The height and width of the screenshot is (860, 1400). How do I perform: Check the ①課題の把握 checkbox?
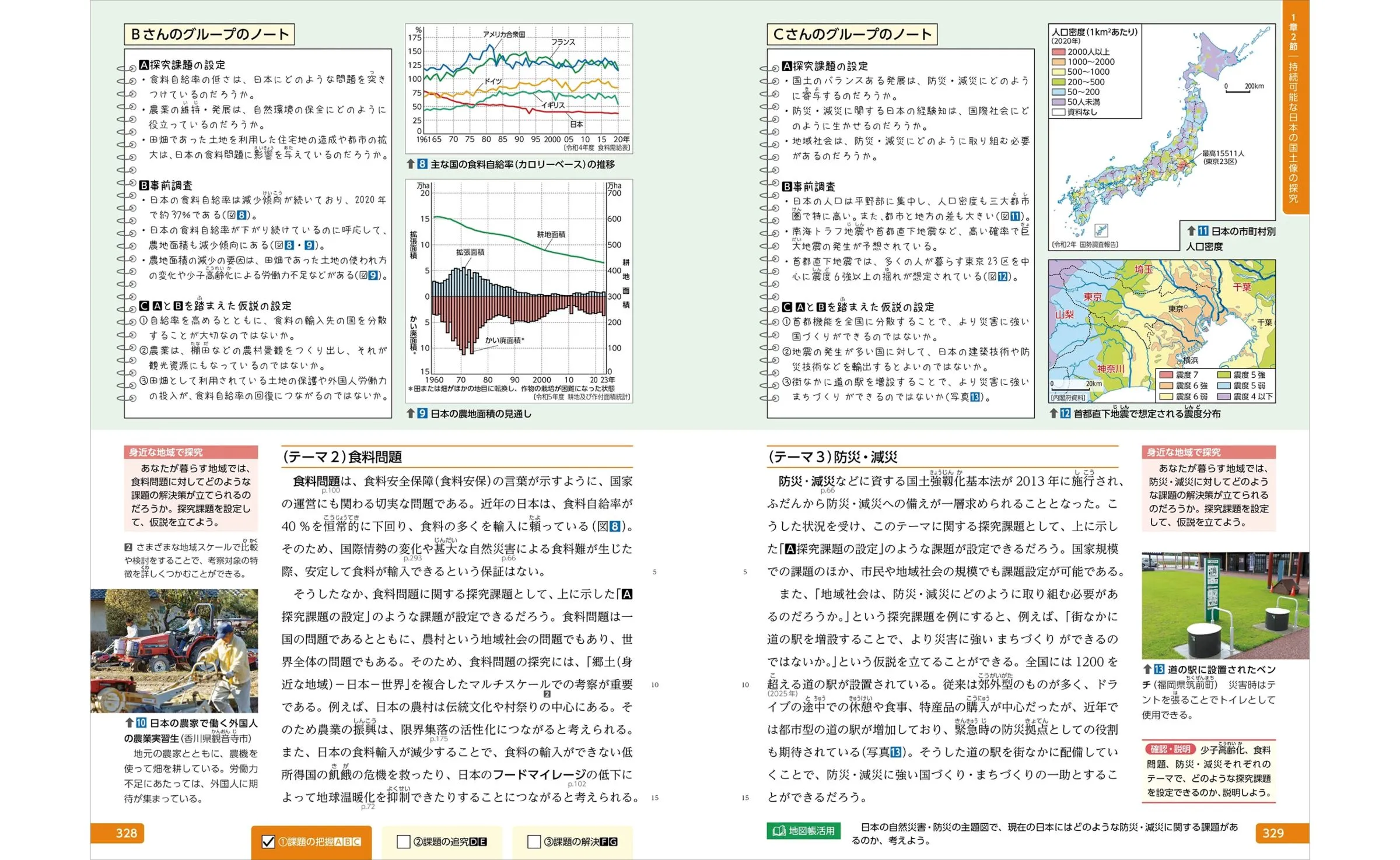268,841
